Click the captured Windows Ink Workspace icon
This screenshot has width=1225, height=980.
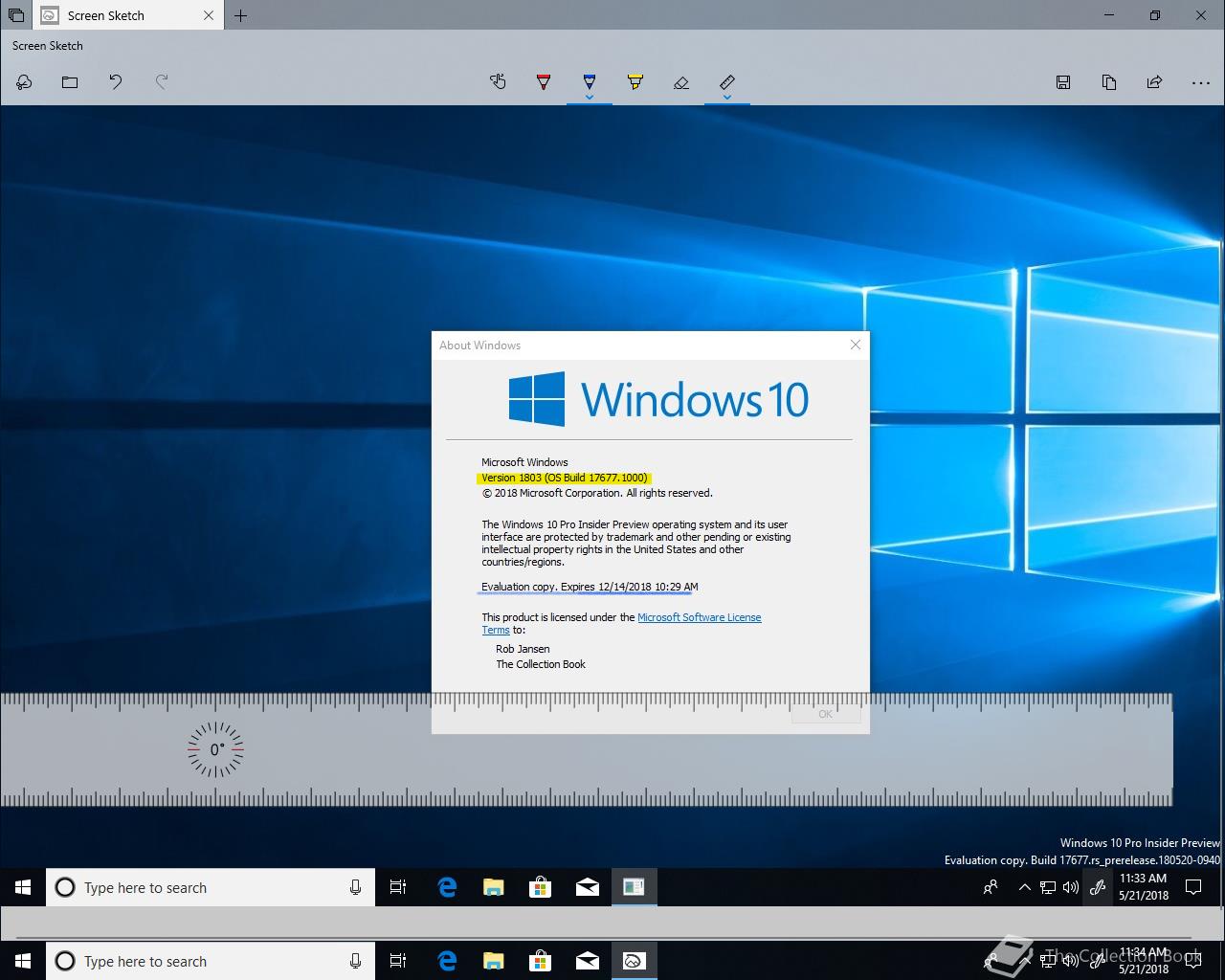1098,887
